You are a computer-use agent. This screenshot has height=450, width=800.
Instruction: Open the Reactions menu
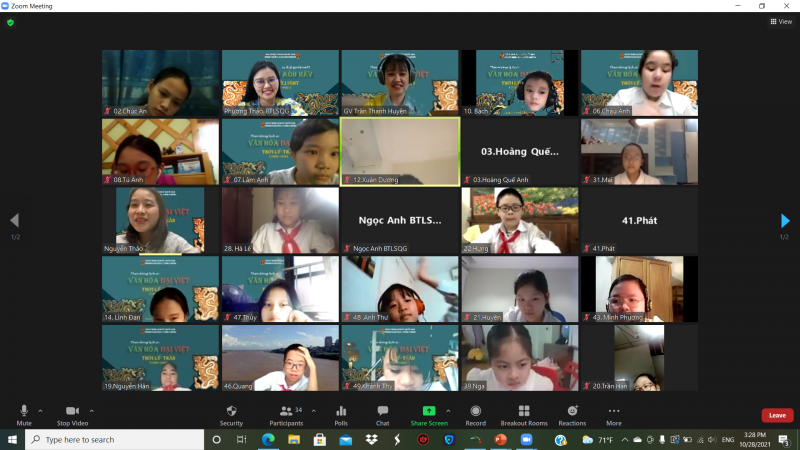(572, 415)
